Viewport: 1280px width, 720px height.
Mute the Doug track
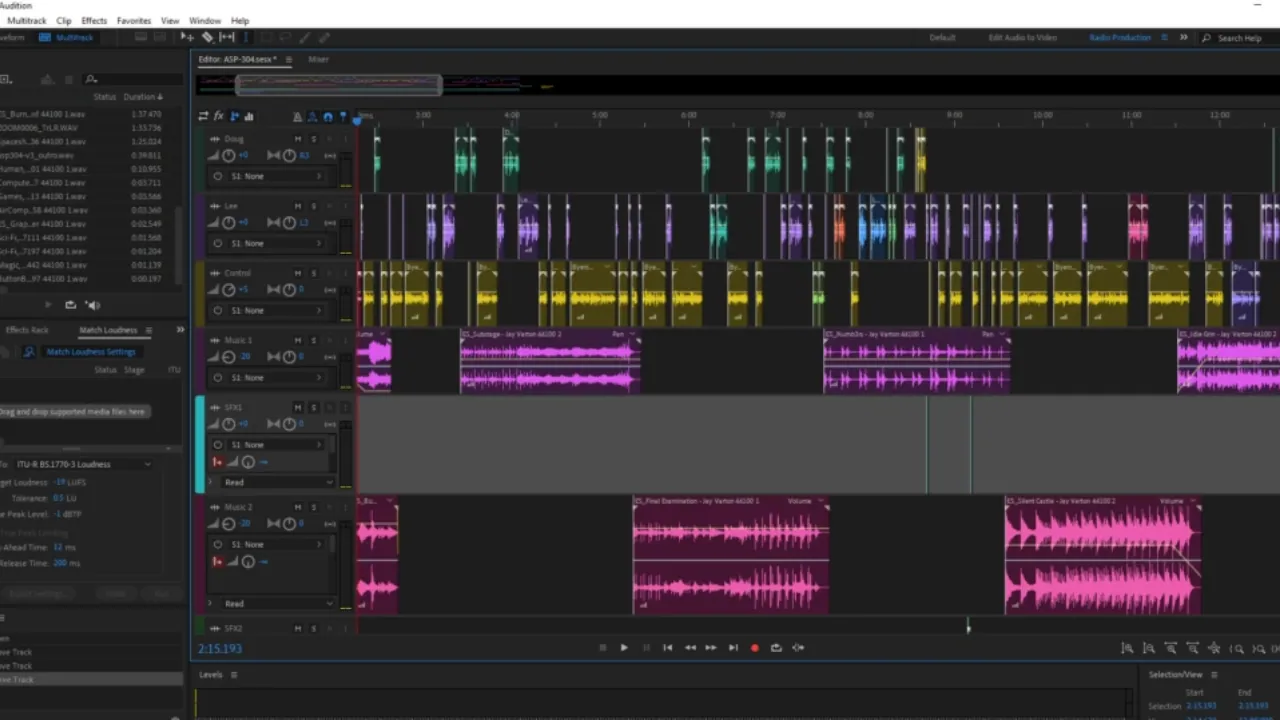pyautogui.click(x=297, y=139)
